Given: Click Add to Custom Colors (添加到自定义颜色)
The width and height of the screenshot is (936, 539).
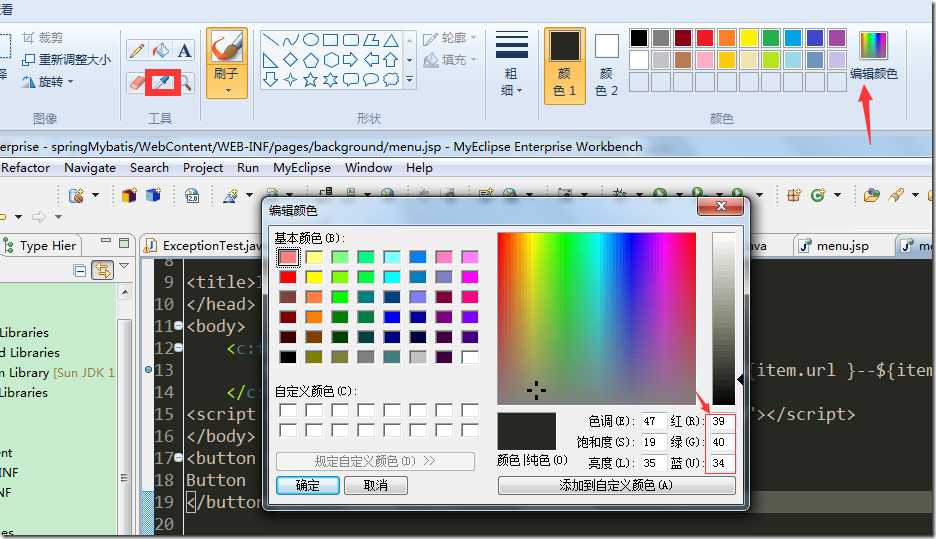Looking at the screenshot, I should point(617,485).
